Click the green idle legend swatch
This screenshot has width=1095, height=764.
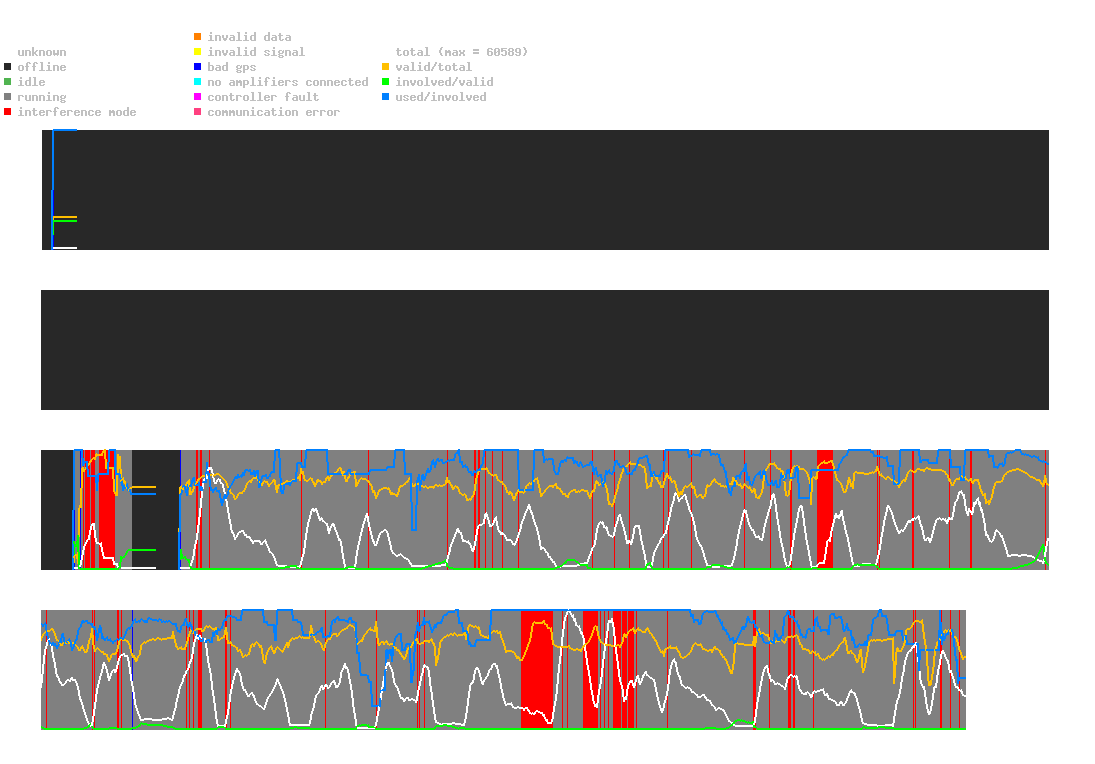pyautogui.click(x=8, y=82)
